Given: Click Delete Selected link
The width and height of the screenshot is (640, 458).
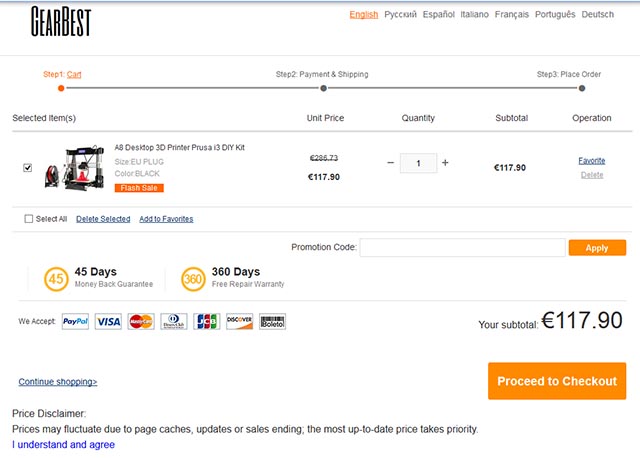Looking at the screenshot, I should (103, 219).
